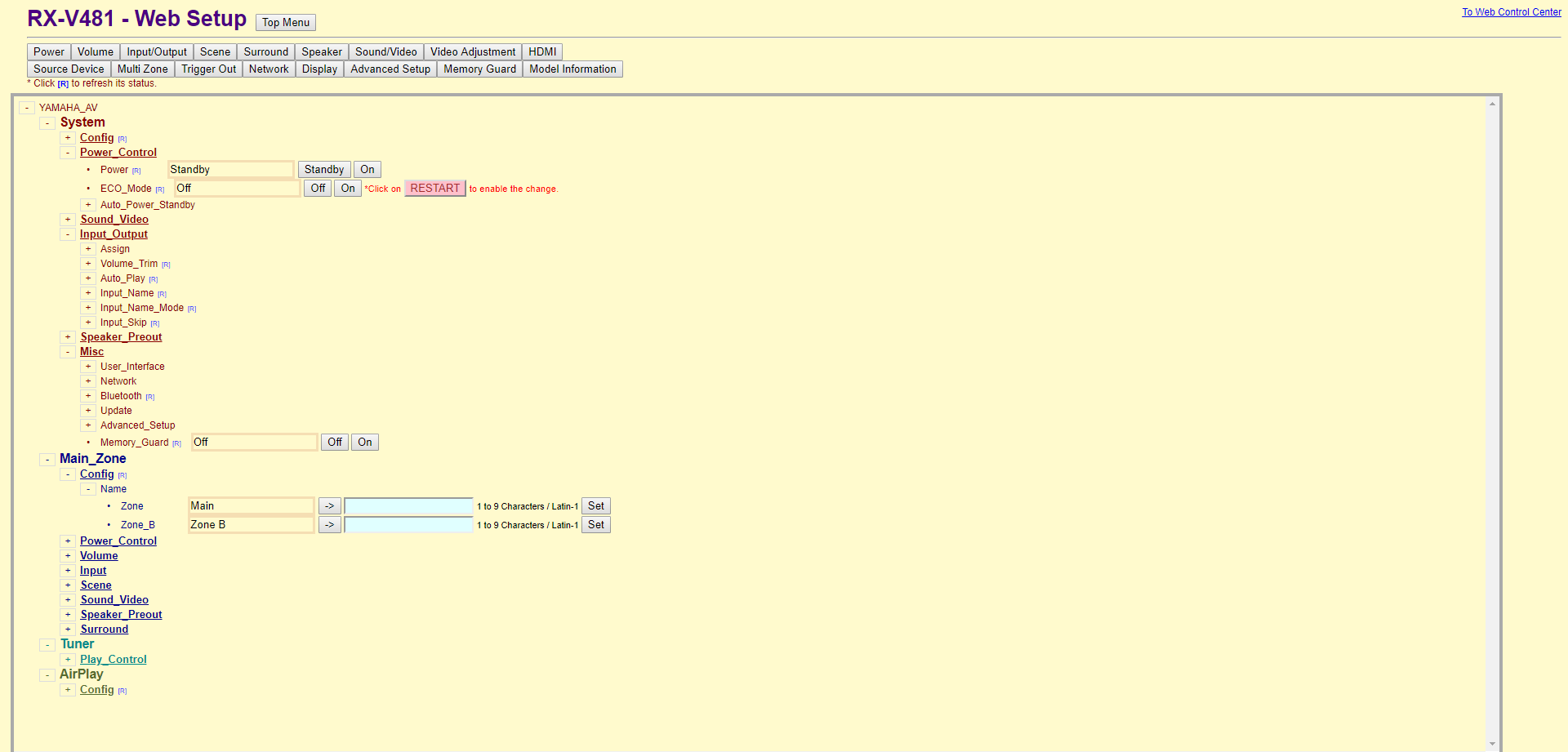The height and width of the screenshot is (752, 1568).
Task: Focus the new Zone_B name input field
Action: [408, 525]
